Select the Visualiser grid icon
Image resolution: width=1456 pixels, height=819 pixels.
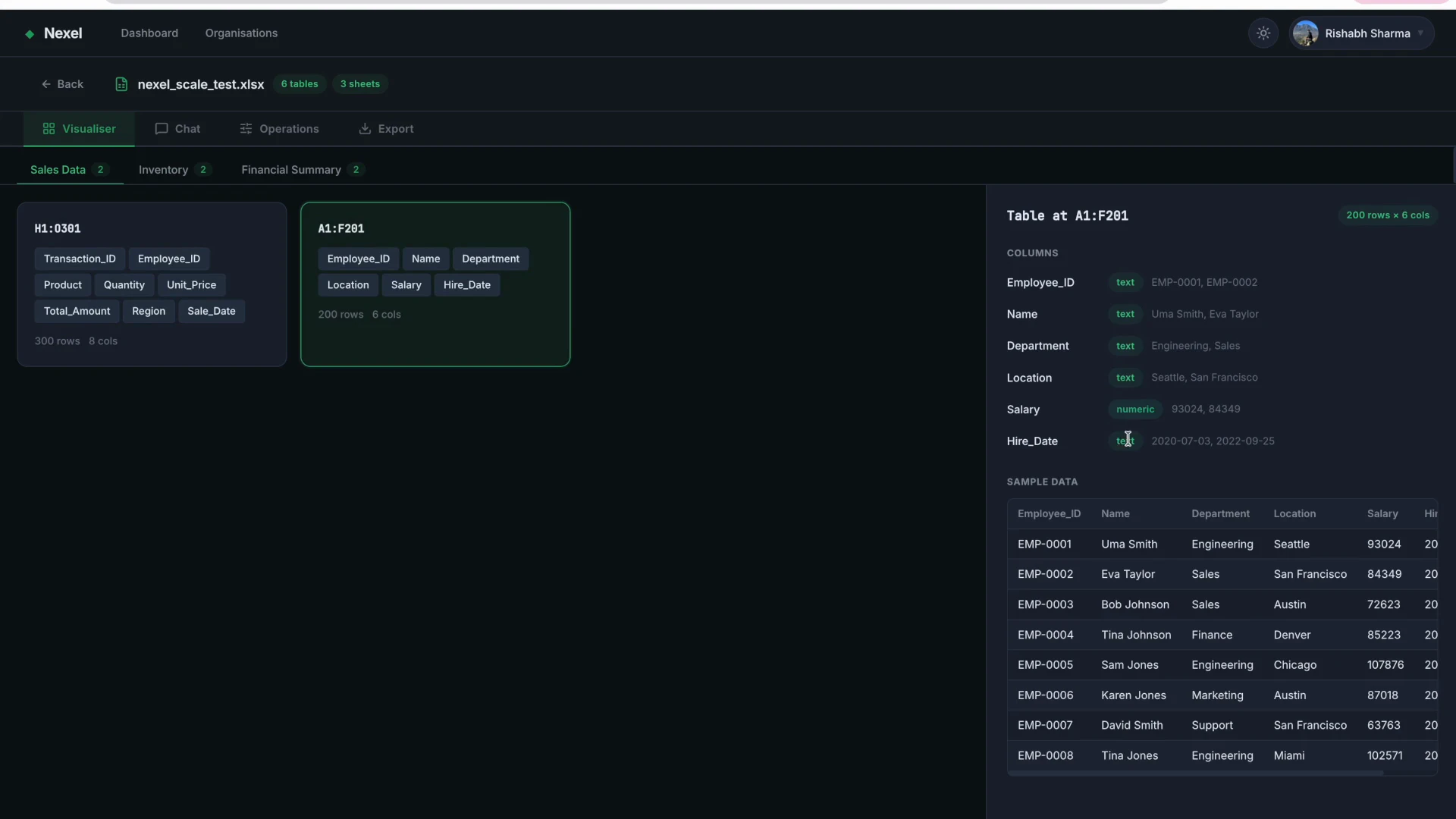click(x=48, y=128)
